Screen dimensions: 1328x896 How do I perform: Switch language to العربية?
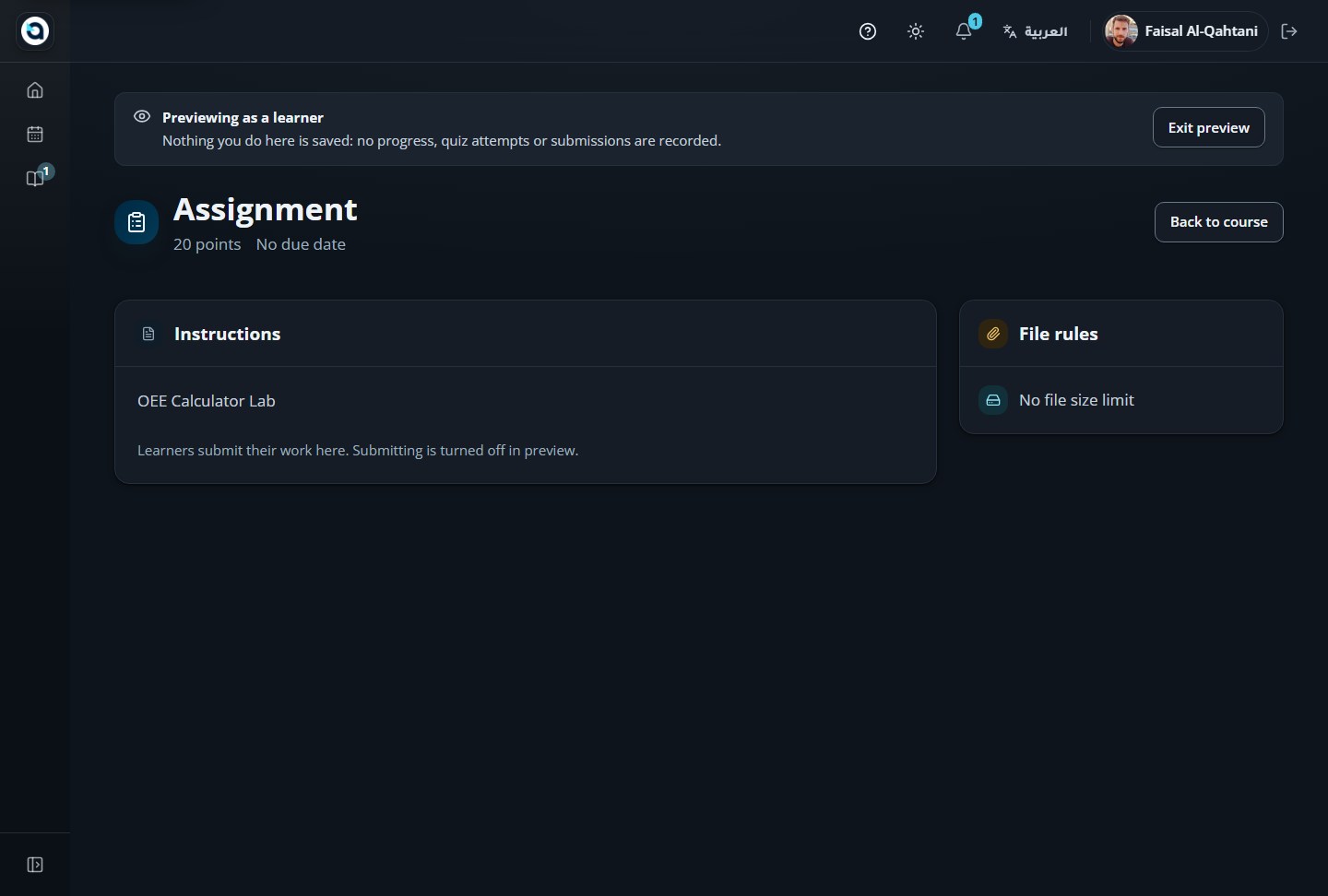[1035, 31]
